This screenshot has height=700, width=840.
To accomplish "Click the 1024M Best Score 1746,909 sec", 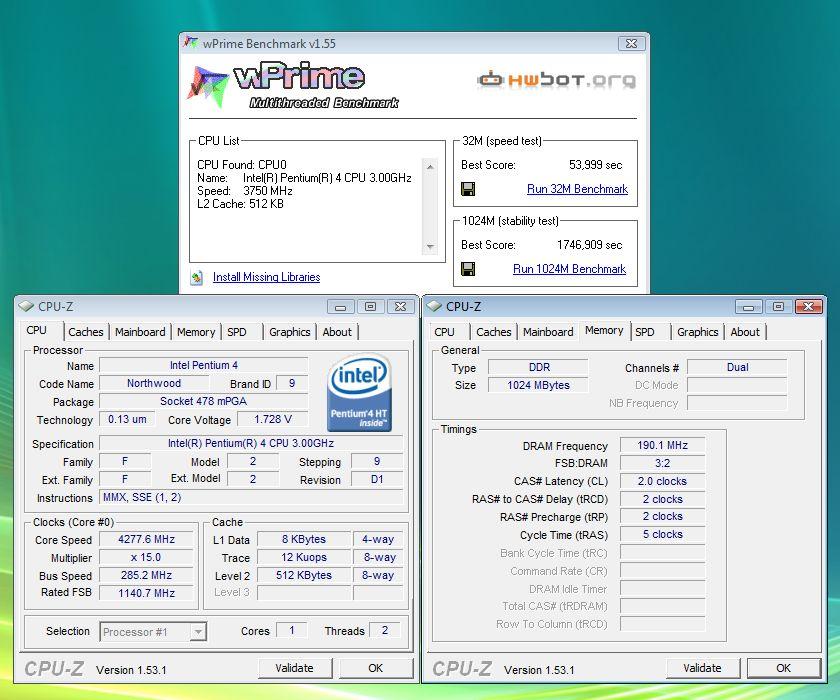I will coord(589,245).
